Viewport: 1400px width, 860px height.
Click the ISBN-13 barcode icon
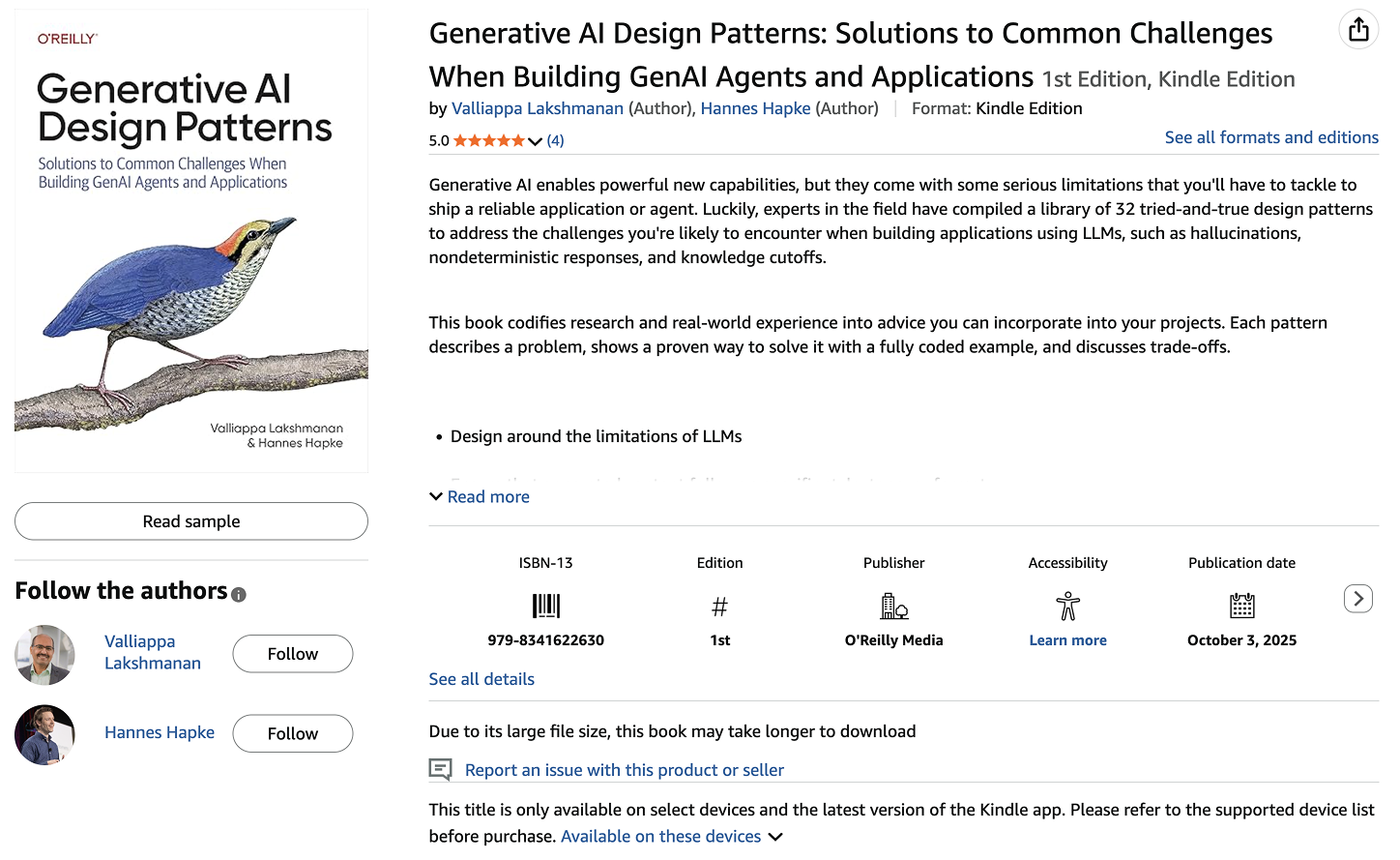pos(546,607)
